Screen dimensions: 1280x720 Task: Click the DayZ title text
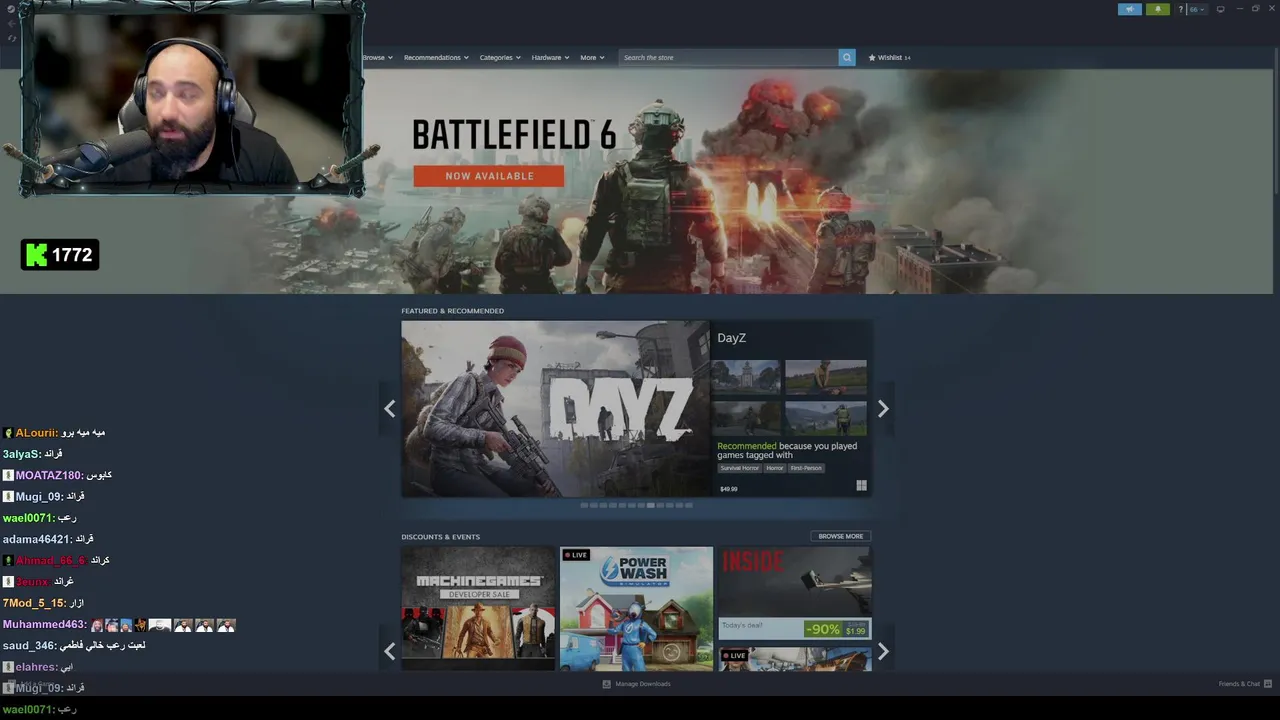(x=731, y=338)
